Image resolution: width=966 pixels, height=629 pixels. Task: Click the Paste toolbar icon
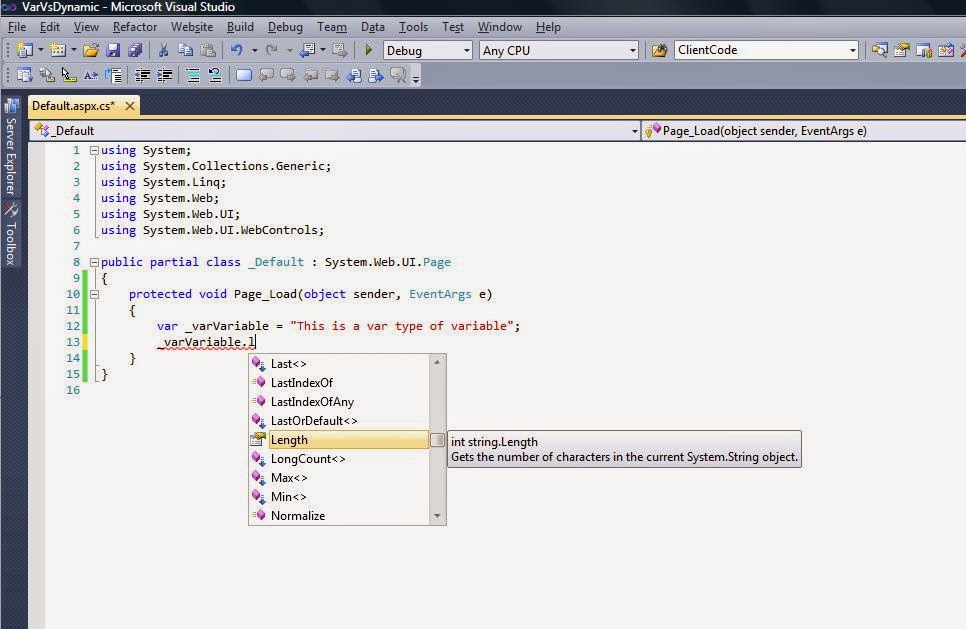click(208, 51)
